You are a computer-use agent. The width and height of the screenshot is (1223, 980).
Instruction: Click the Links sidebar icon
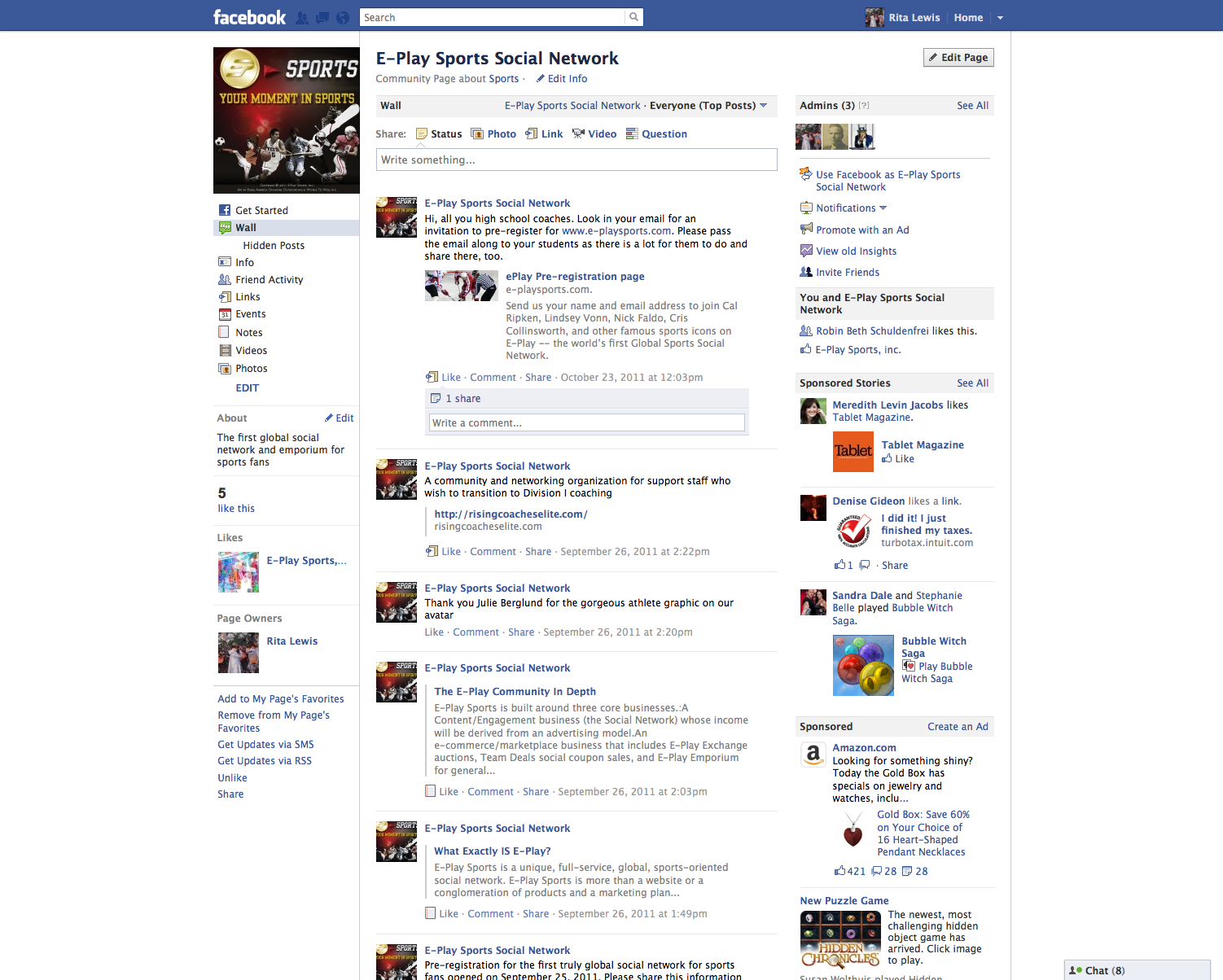pyautogui.click(x=225, y=297)
